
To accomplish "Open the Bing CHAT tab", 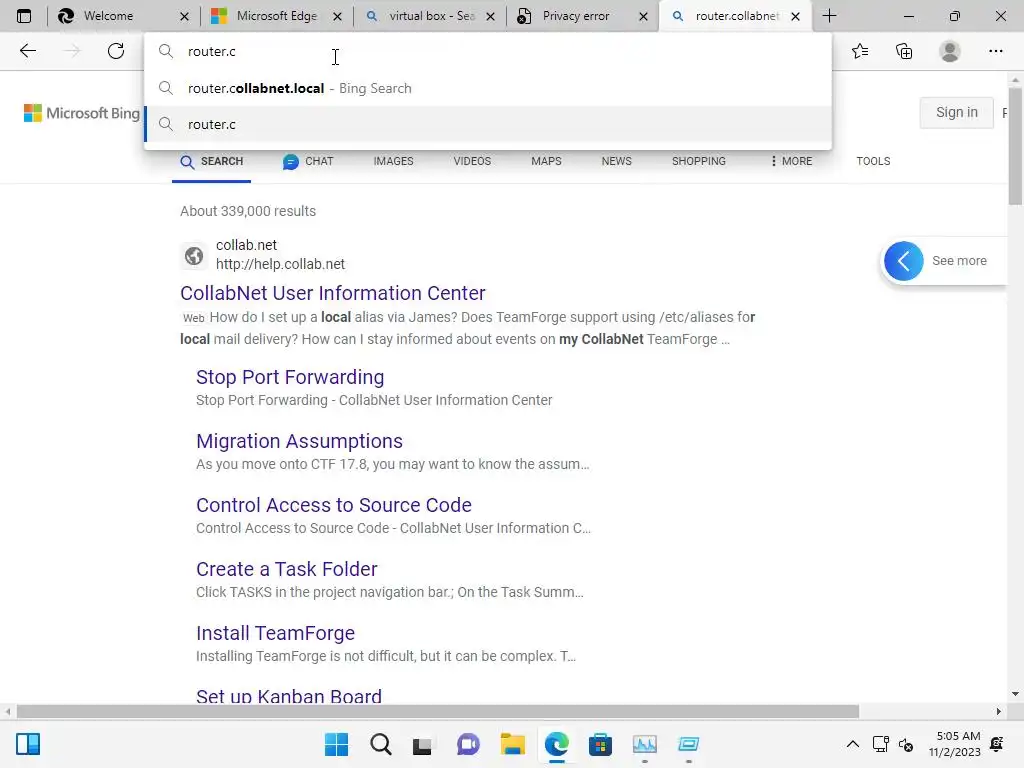I will [308, 161].
